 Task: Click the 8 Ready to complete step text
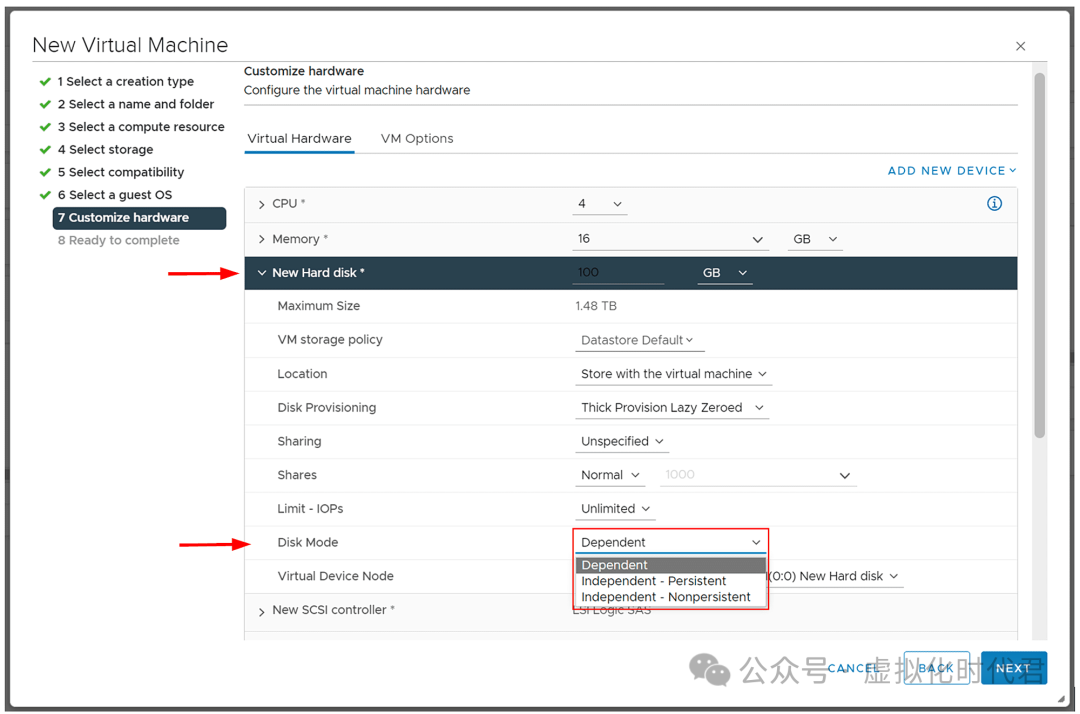(x=118, y=240)
